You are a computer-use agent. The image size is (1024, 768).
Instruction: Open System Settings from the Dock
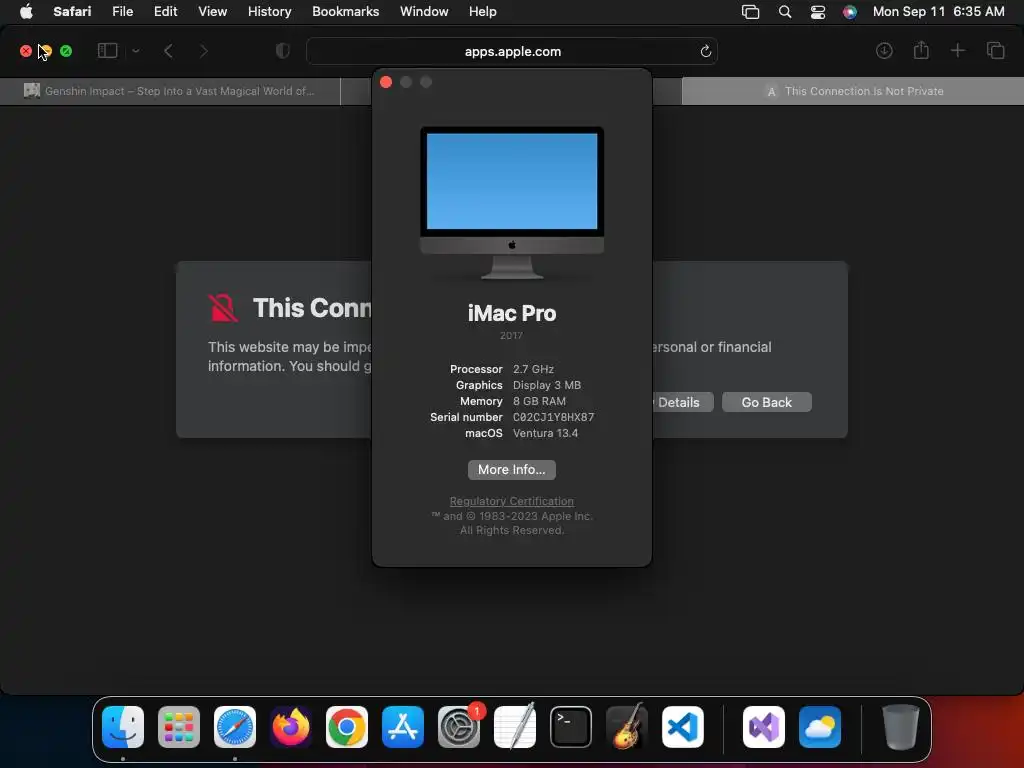click(x=459, y=727)
